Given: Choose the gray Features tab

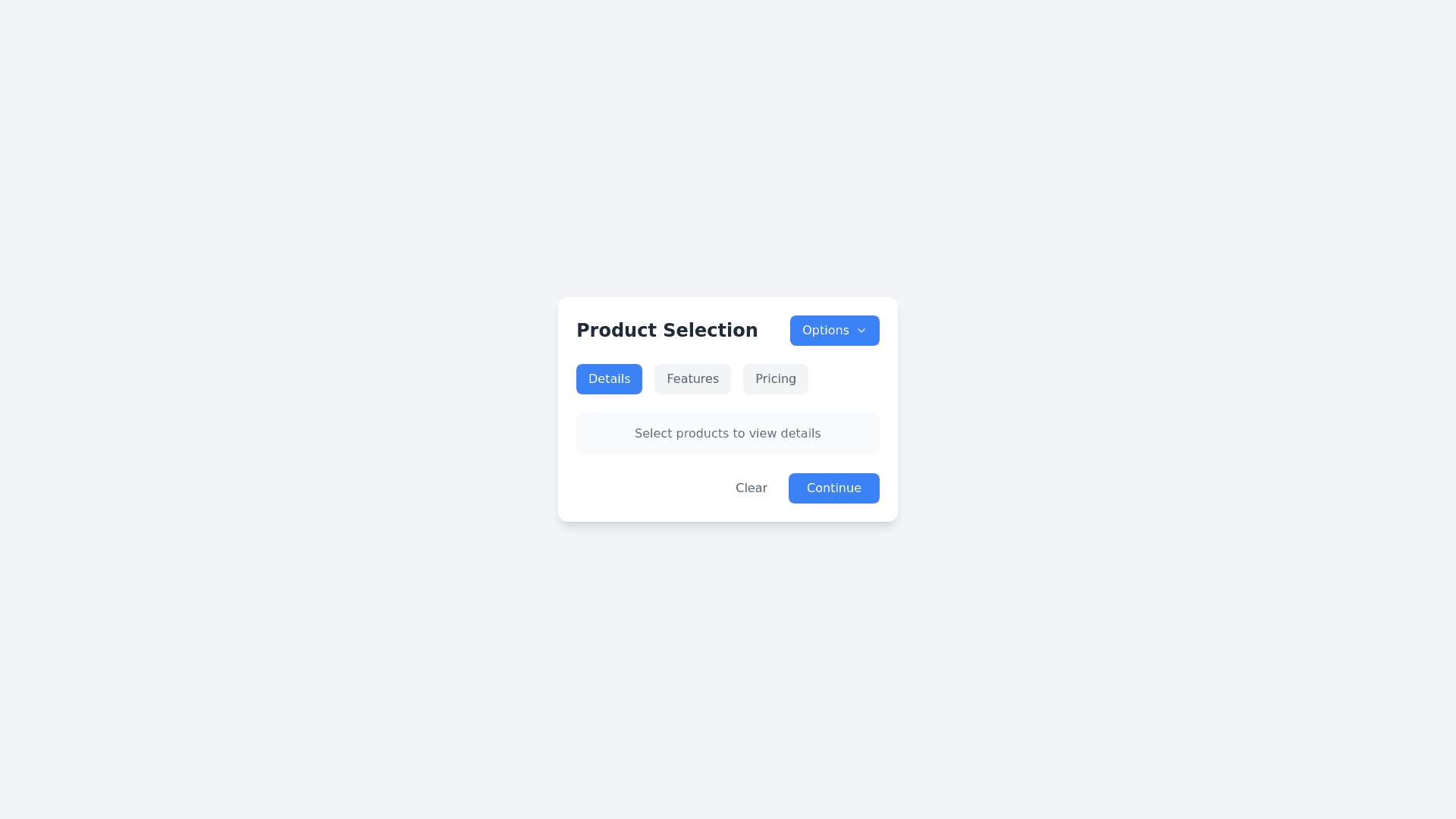Looking at the screenshot, I should [692, 379].
